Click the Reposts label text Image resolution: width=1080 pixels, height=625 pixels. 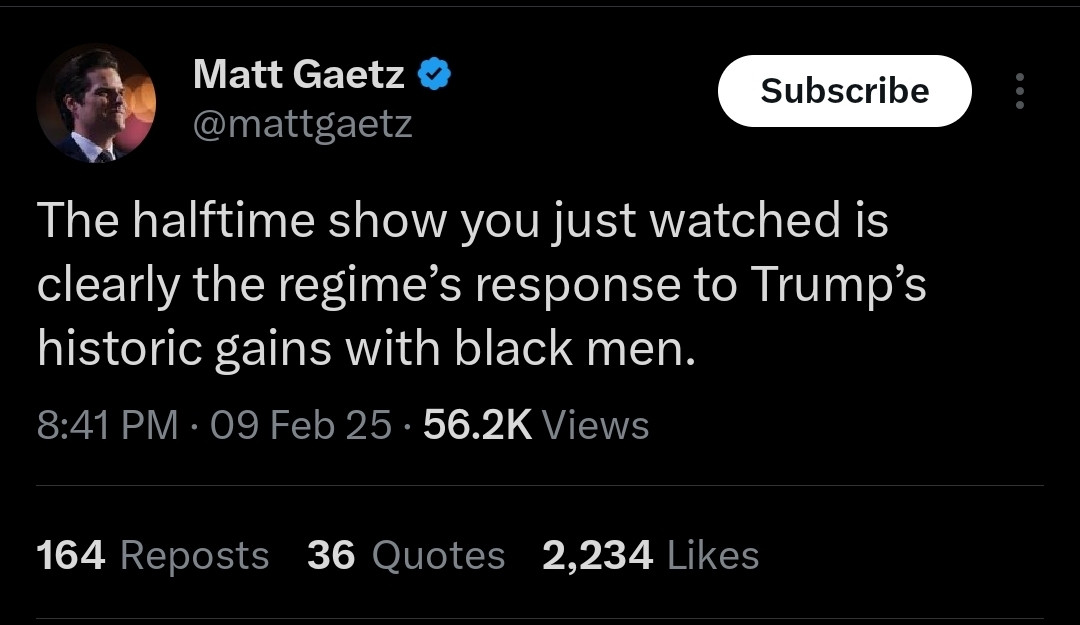click(194, 555)
